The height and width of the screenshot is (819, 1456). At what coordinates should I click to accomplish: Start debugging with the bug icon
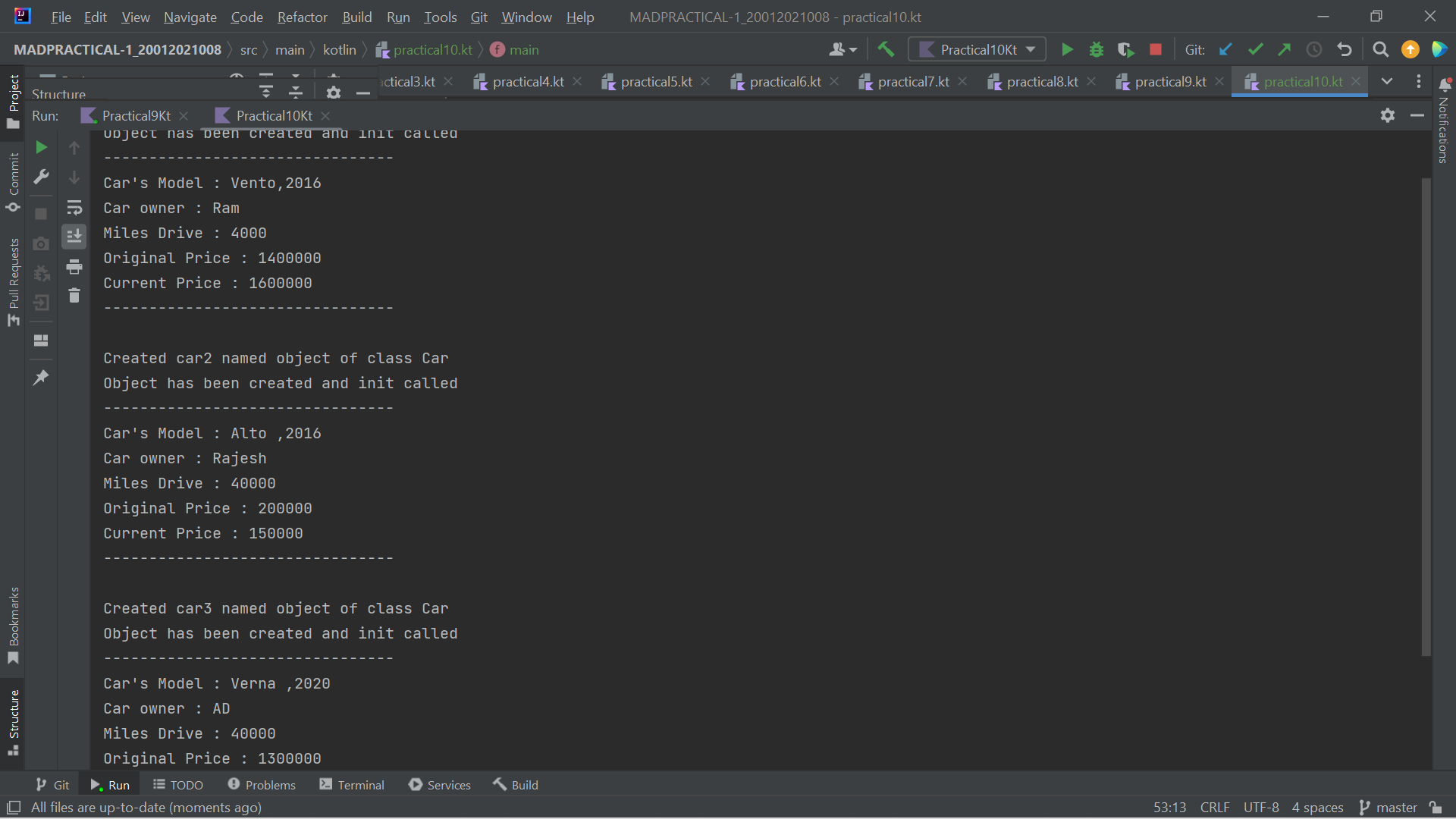tap(1097, 50)
